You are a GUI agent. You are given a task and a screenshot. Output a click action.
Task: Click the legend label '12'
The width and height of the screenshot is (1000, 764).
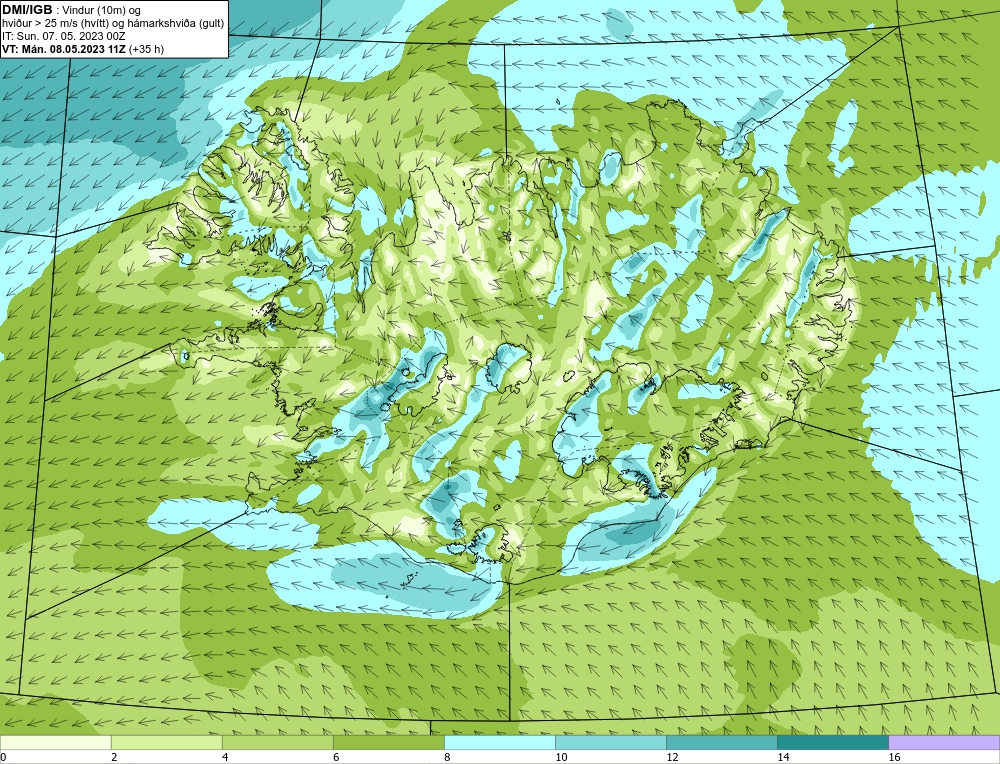pos(672,757)
